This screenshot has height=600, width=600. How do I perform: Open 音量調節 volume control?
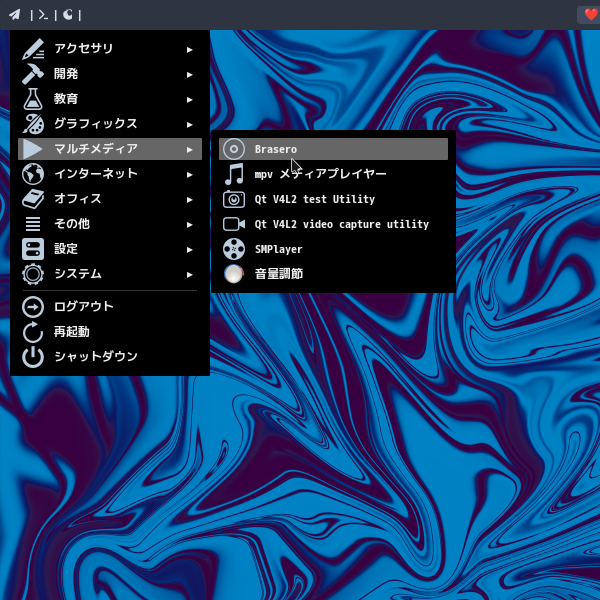333,274
